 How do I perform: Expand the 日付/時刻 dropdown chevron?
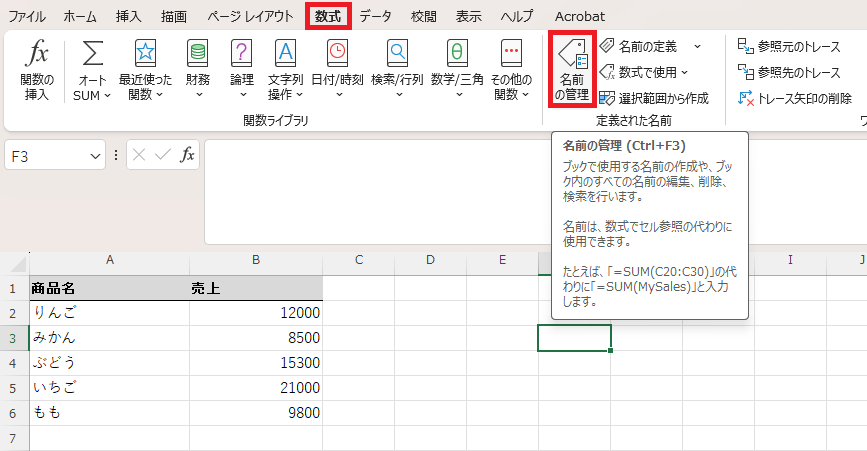pos(339,95)
